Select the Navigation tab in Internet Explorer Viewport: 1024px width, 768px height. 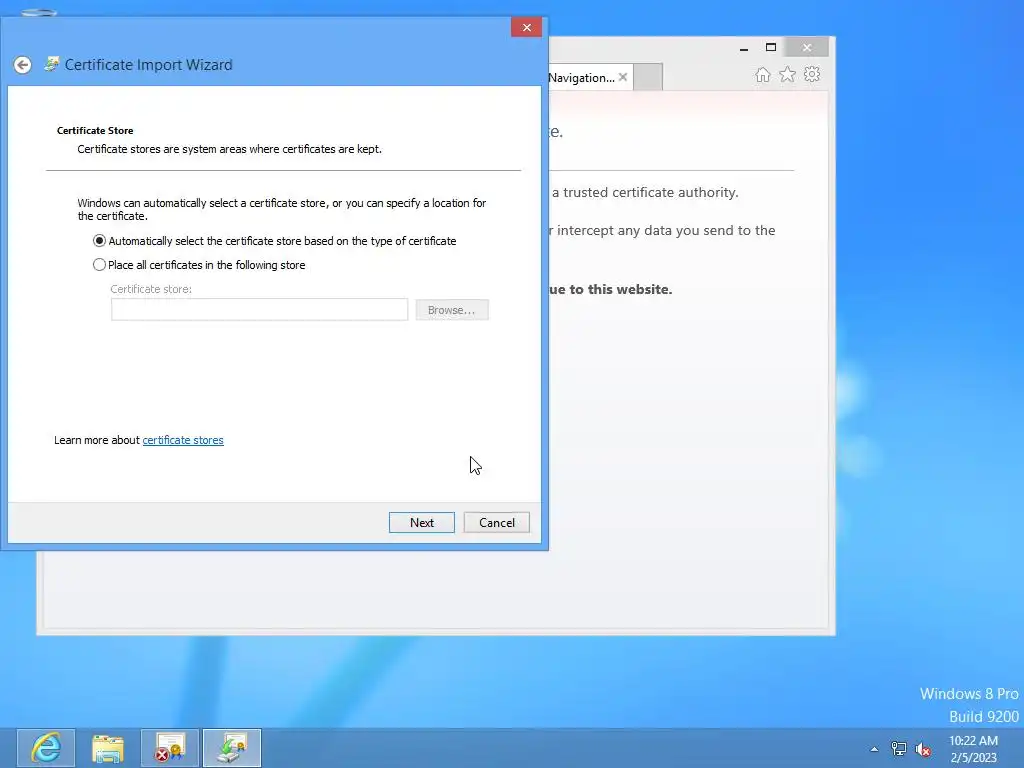[x=581, y=78]
